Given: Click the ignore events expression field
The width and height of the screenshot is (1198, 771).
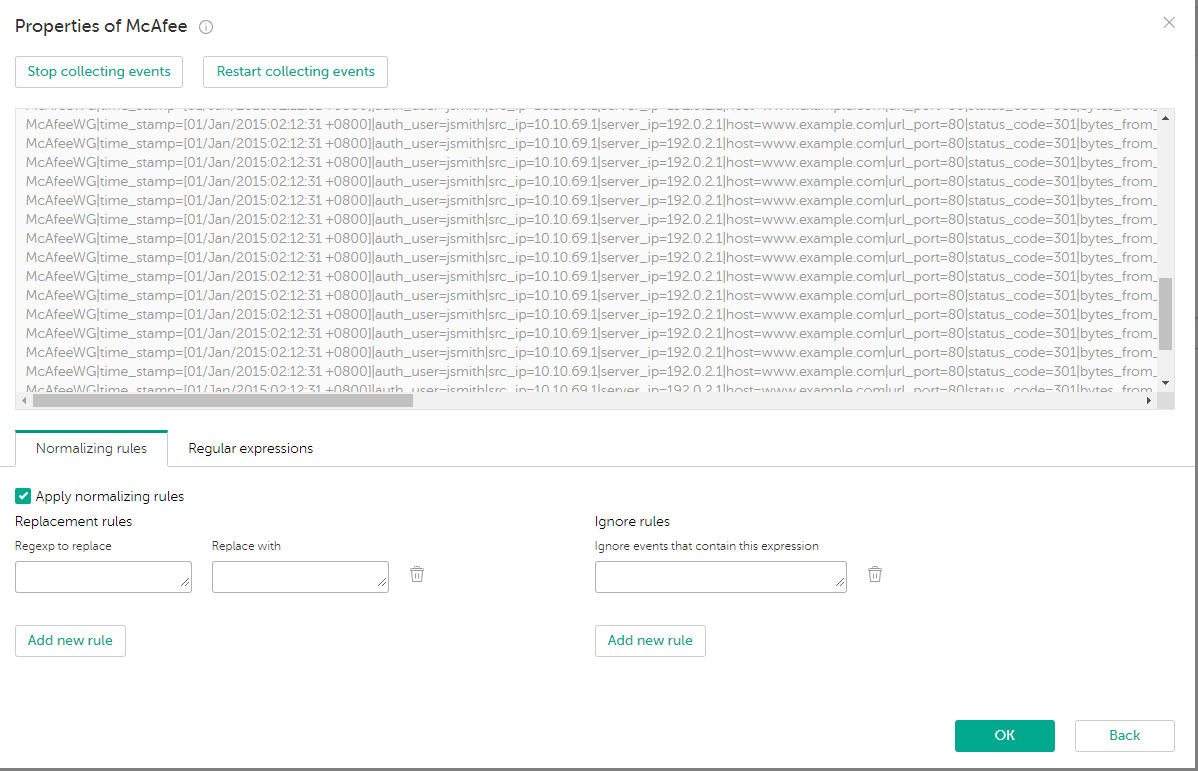Looking at the screenshot, I should [x=719, y=576].
